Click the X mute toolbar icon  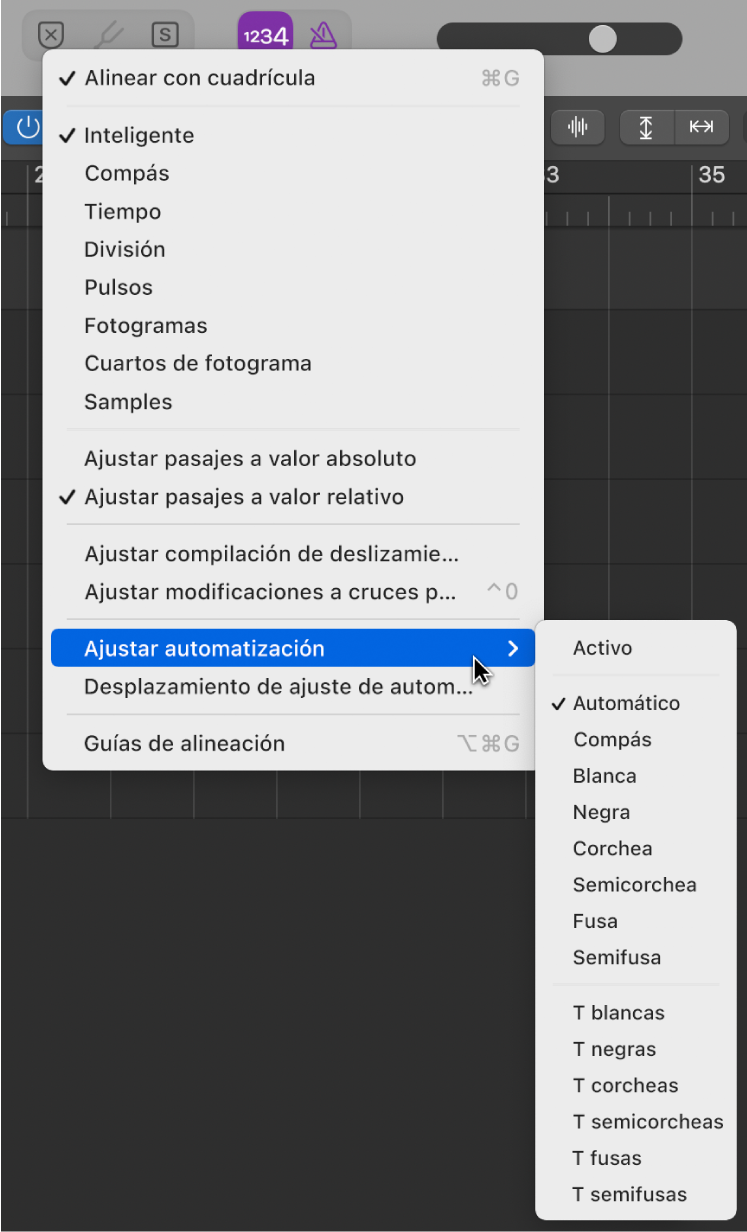(x=51, y=34)
